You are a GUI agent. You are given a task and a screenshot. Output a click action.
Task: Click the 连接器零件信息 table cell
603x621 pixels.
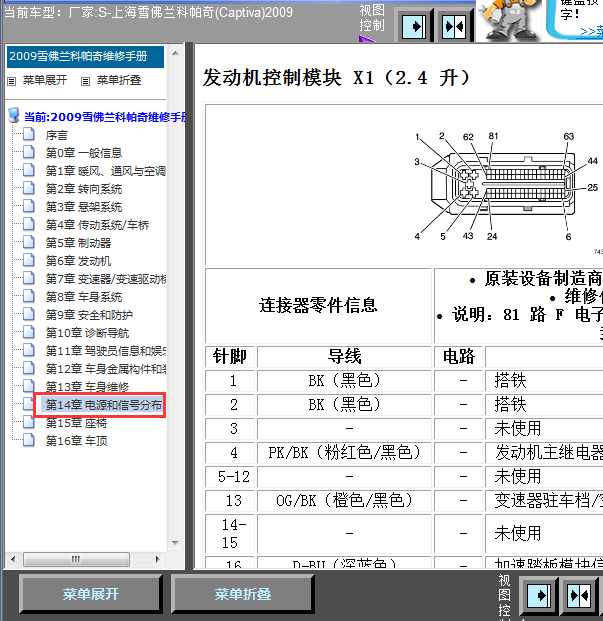318,305
